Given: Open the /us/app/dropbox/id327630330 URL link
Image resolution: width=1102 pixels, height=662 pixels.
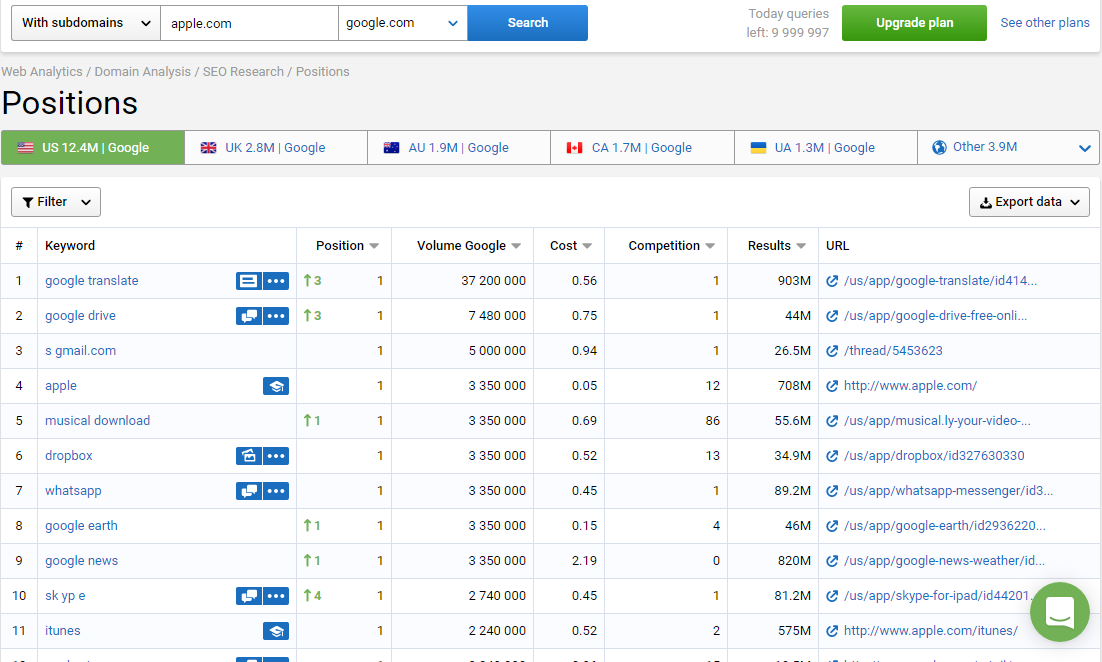Looking at the screenshot, I should click(934, 456).
